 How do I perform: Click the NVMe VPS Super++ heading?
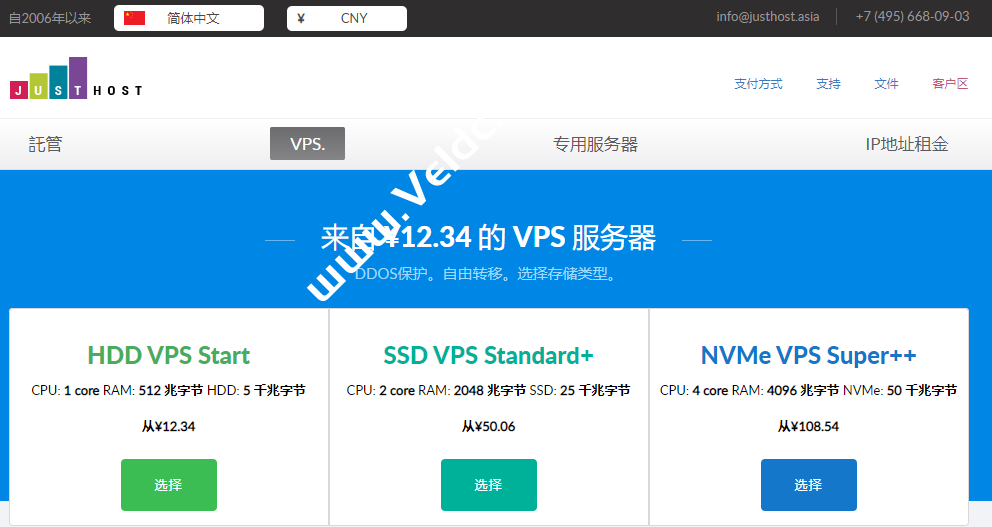pyautogui.click(x=809, y=356)
